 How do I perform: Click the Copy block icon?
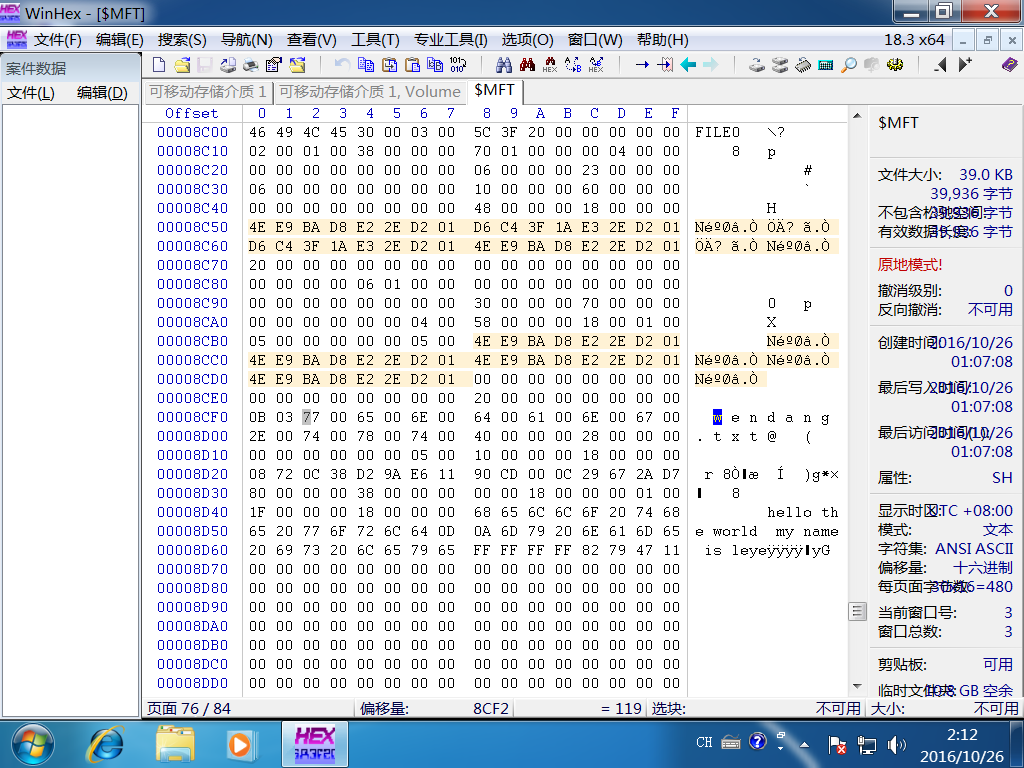[366, 64]
